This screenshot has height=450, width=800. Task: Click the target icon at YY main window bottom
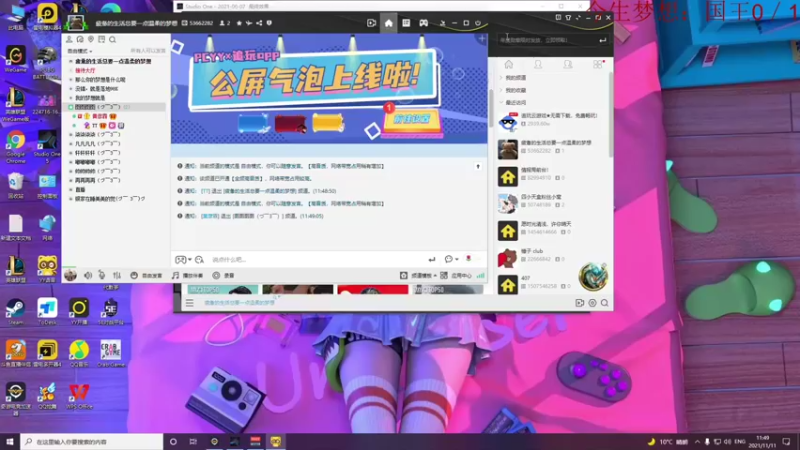592,303
